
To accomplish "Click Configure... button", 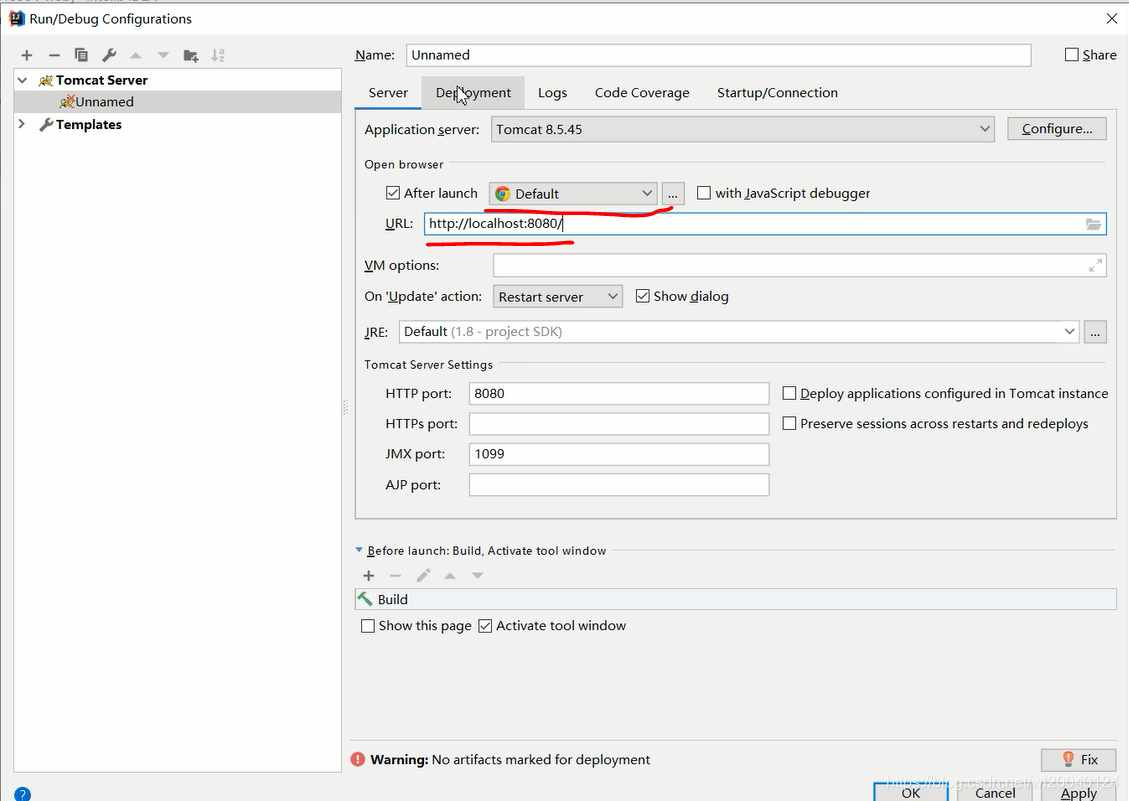I will pos(1056,129).
